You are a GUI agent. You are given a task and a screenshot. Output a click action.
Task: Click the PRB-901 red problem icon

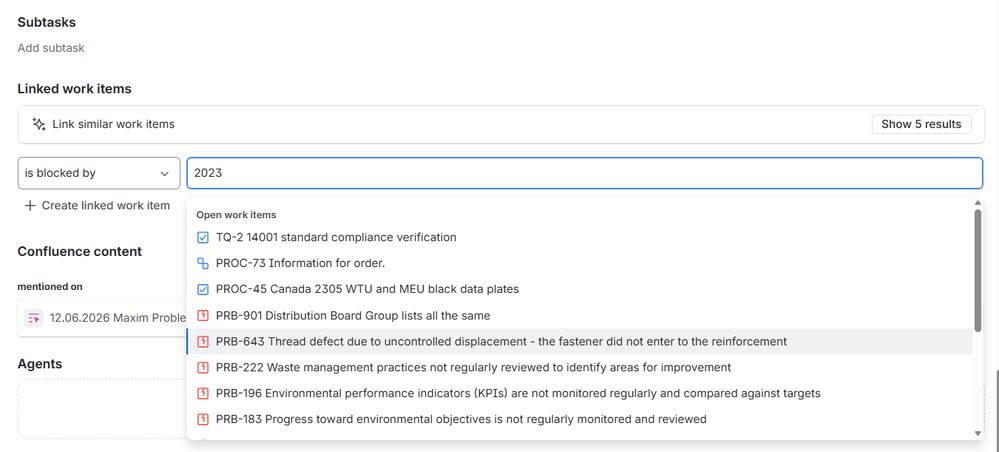(203, 316)
